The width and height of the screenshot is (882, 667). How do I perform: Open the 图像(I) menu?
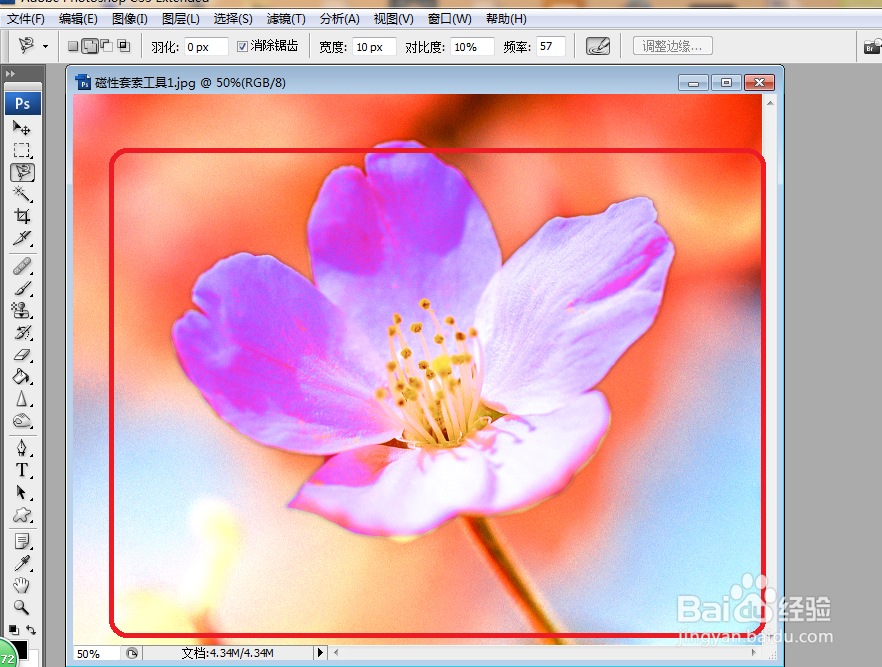[x=130, y=19]
